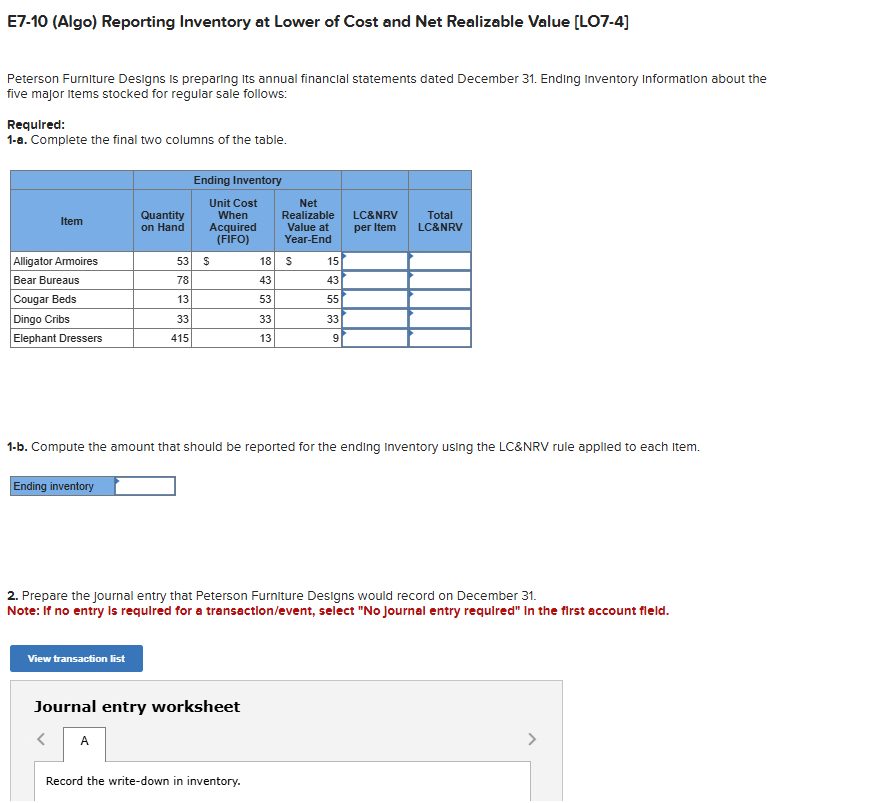
Task: Click the red note about no journal entry
Action: coord(338,611)
